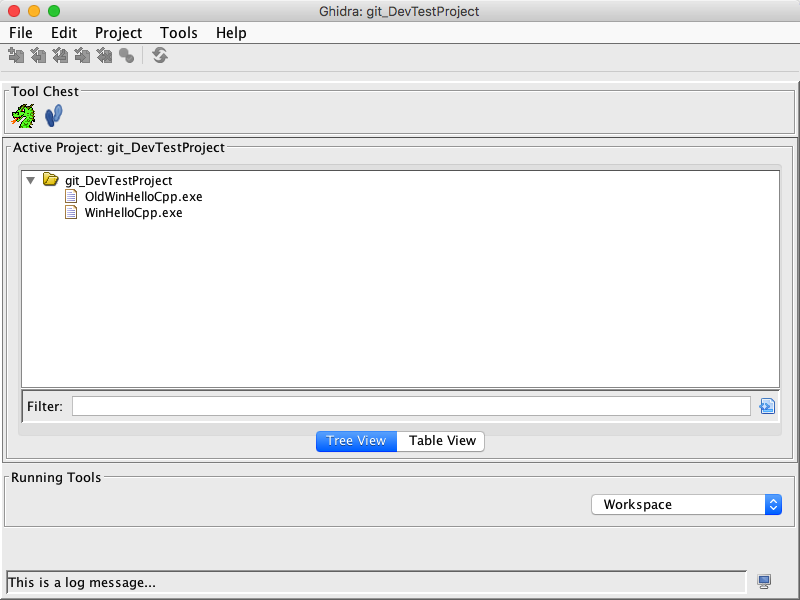
Task: Collapse the git_DevTestProject folder triangle
Action: pyautogui.click(x=31, y=180)
